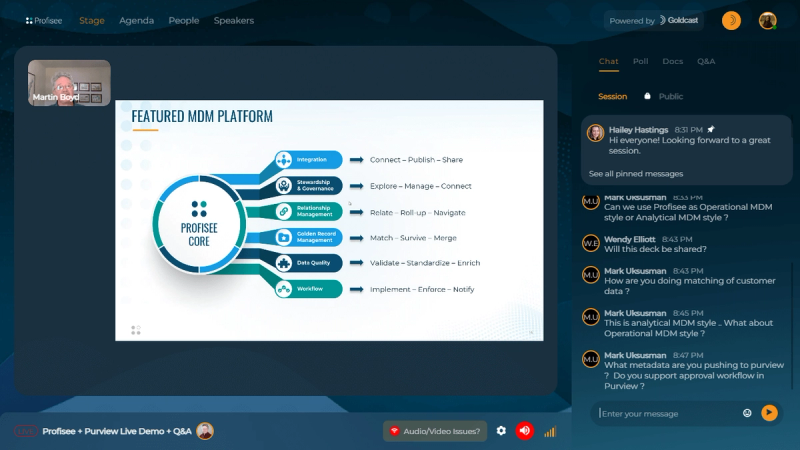800x450 pixels.
Task: Switch to the Chat tab
Action: tap(608, 61)
